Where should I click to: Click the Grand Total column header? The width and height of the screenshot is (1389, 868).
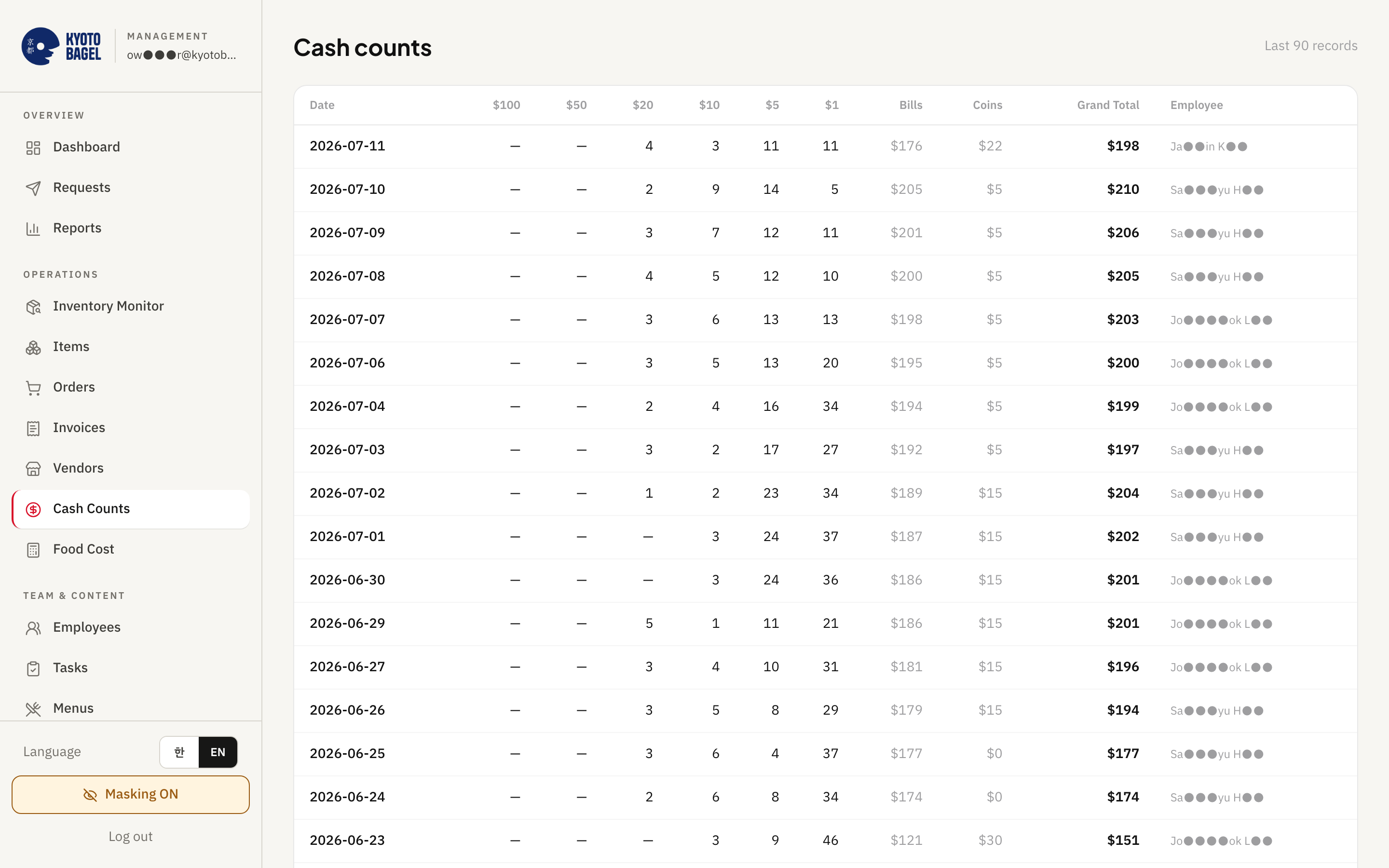pos(1108,105)
